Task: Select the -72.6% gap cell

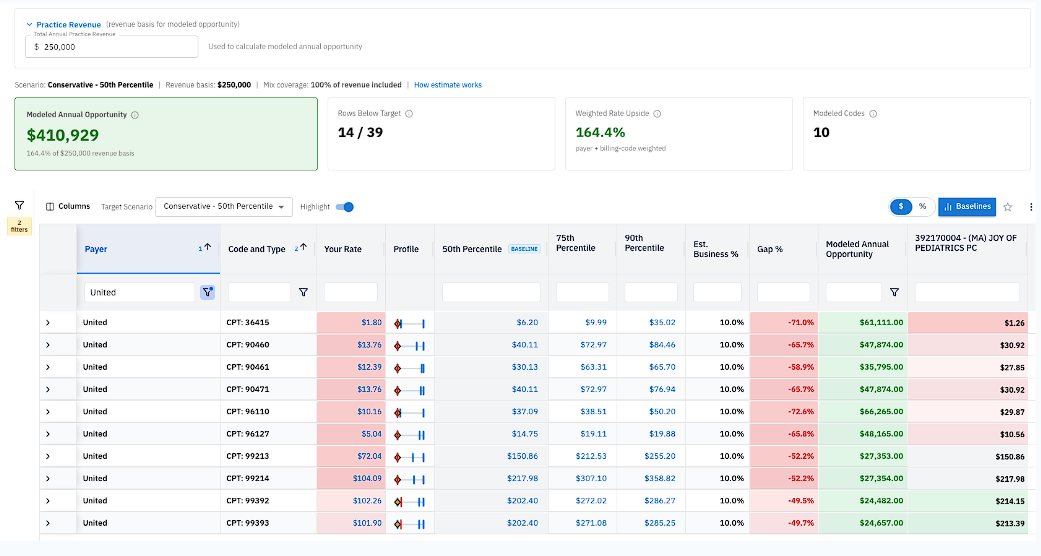Action: pyautogui.click(x=783, y=412)
